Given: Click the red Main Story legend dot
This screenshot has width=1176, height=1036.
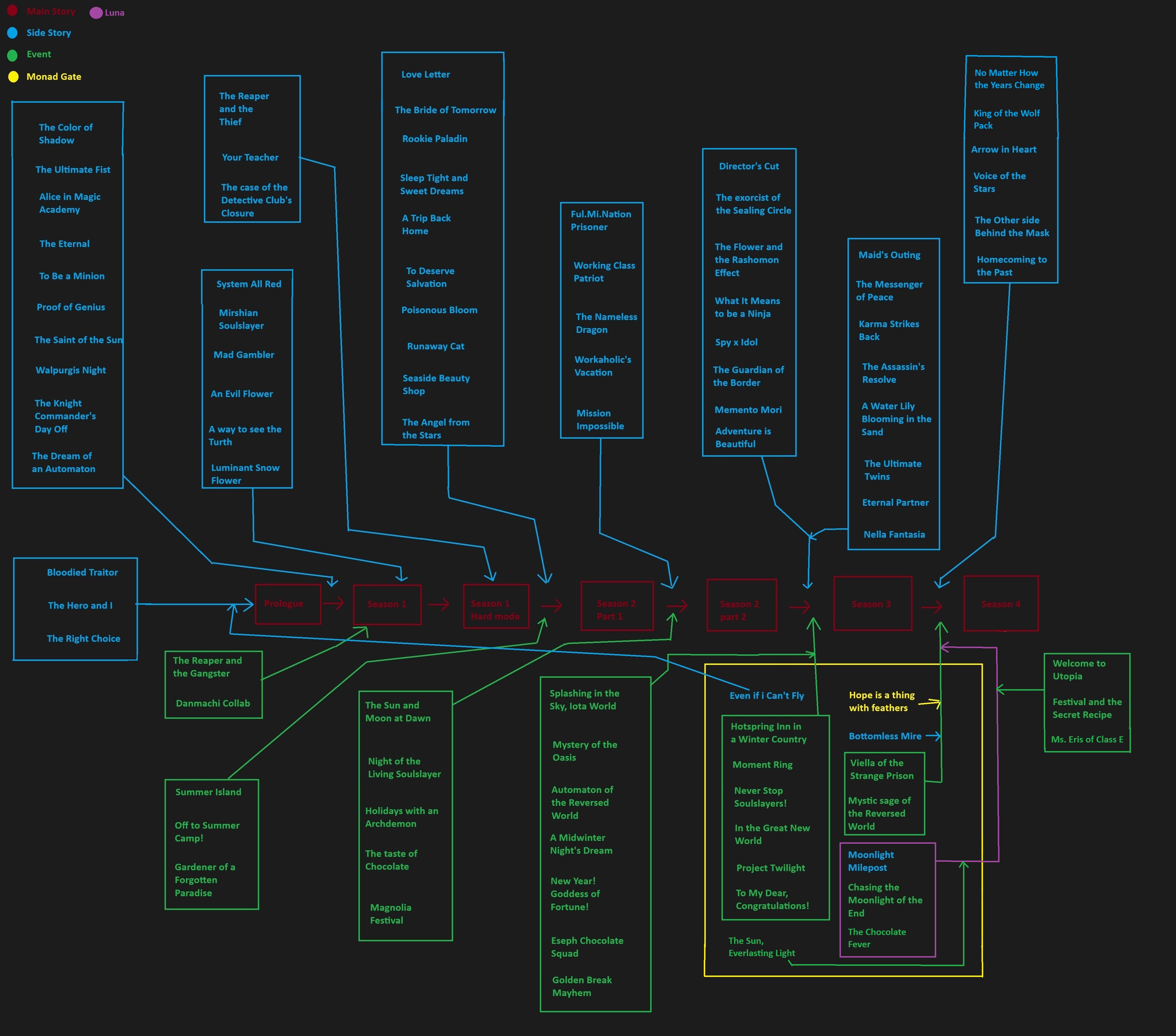Looking at the screenshot, I should (12, 10).
